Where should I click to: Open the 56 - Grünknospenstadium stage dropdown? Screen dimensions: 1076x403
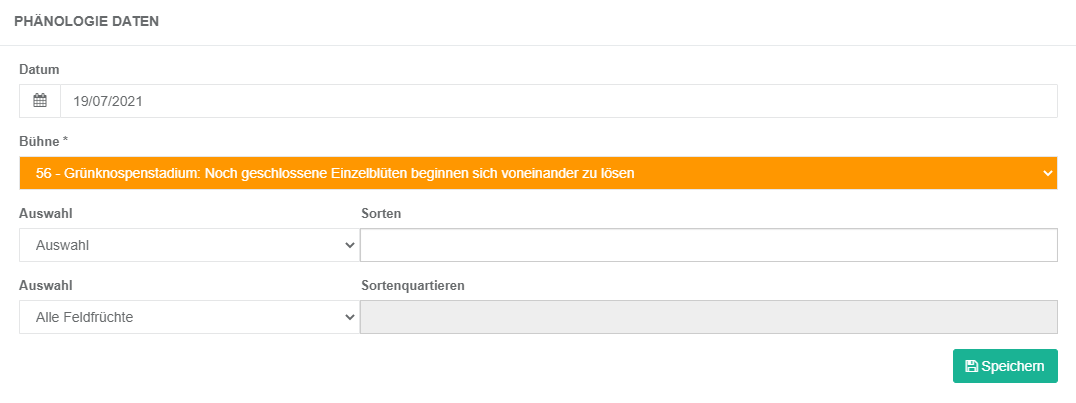coord(538,174)
